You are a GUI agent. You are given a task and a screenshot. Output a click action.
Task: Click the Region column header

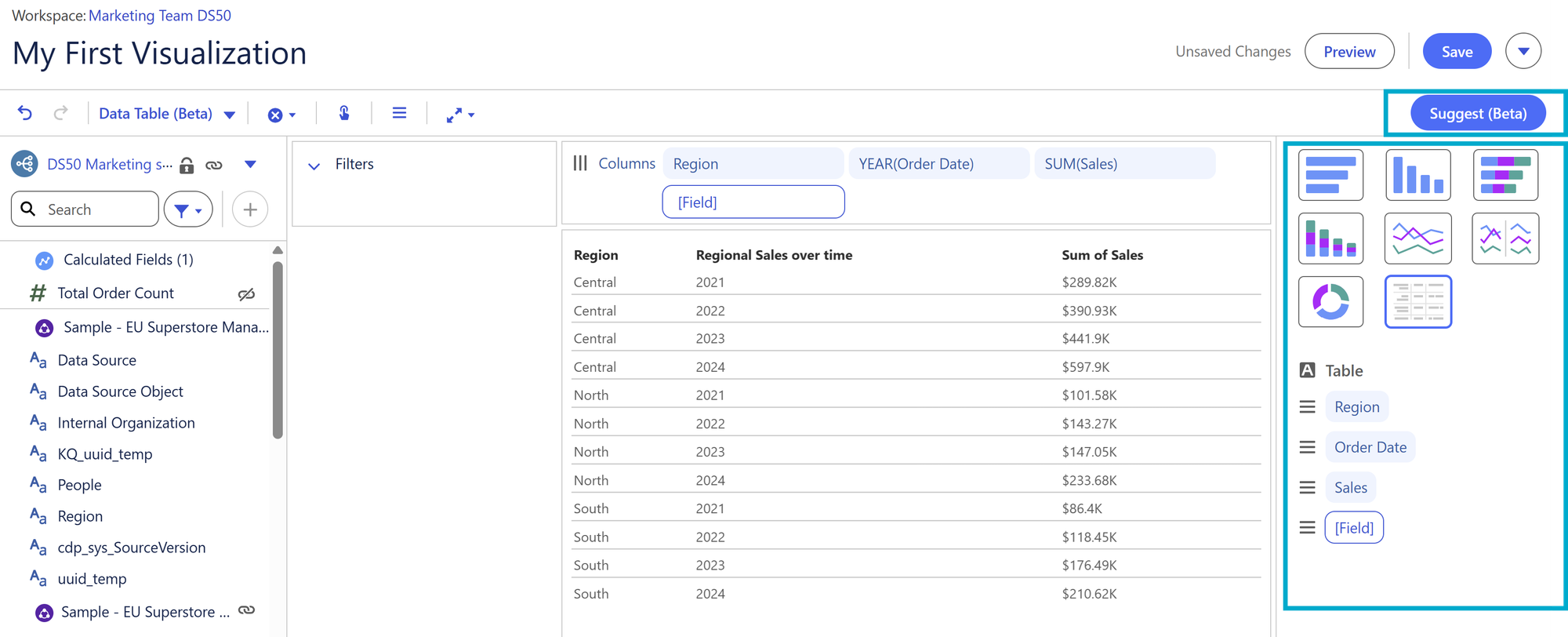[x=596, y=255]
